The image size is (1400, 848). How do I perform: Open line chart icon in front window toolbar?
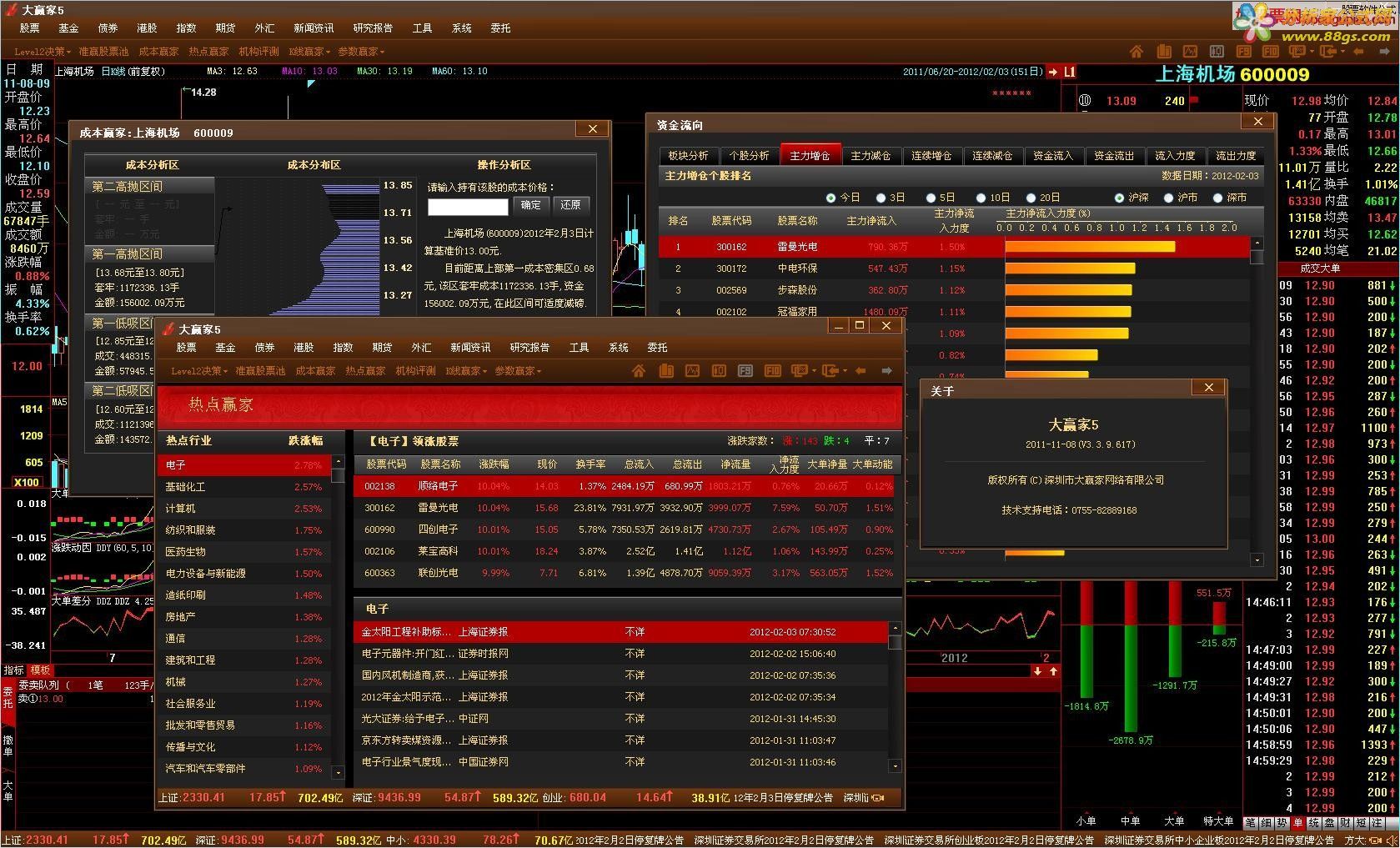tap(692, 371)
